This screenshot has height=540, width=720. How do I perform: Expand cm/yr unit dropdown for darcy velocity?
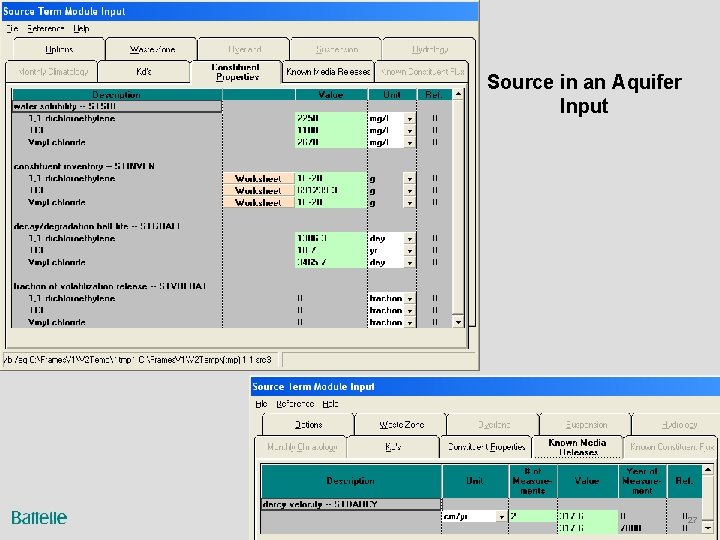(501, 517)
